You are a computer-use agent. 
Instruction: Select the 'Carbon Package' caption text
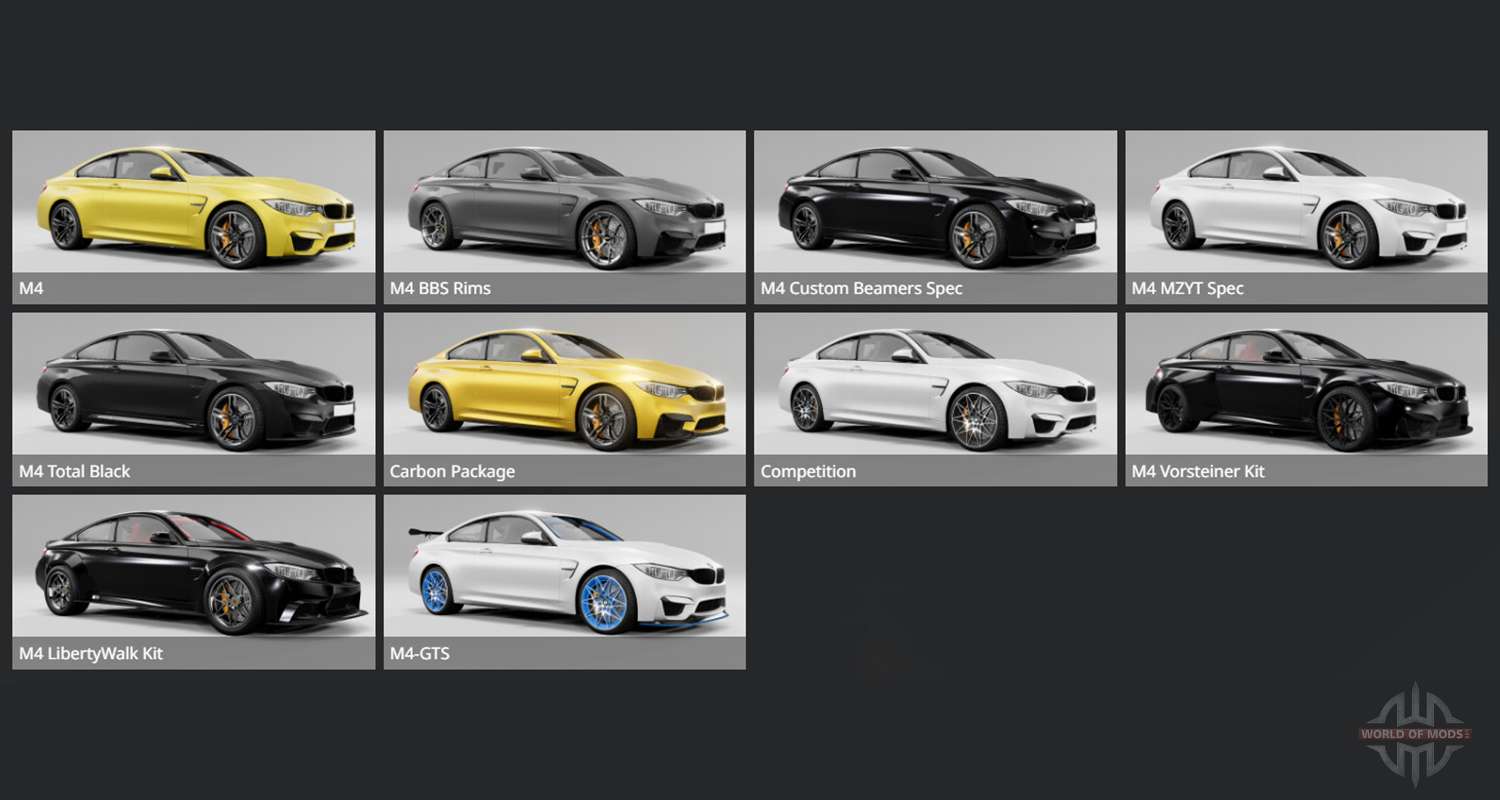click(x=452, y=471)
